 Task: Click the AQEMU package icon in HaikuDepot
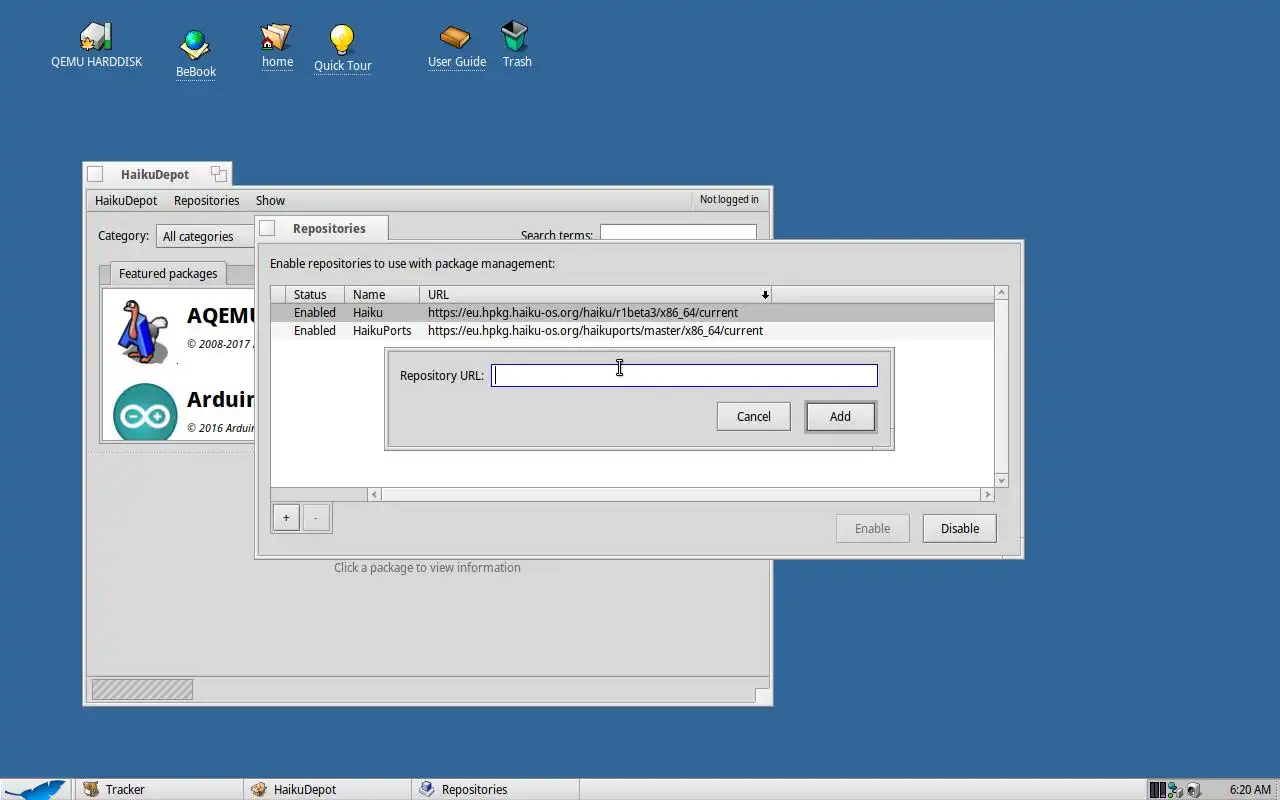tap(143, 331)
